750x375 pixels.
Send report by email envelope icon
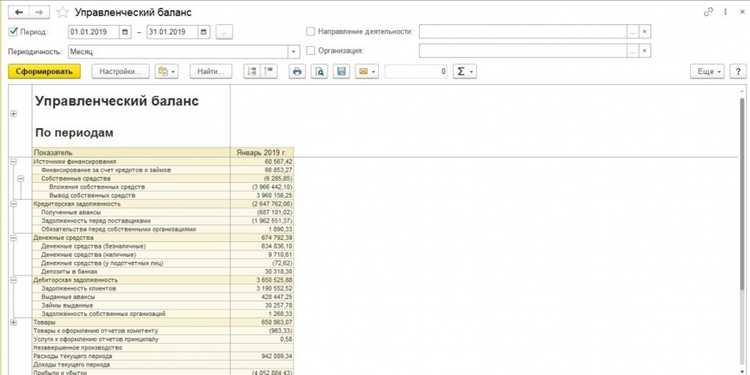click(x=367, y=71)
